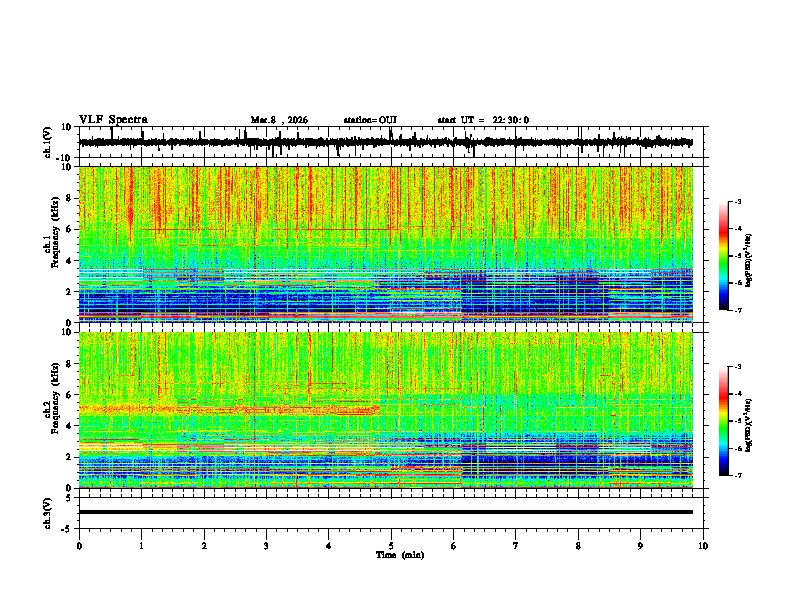Click the ch.1 colorbar log(PSD) units label
This screenshot has width=792, height=612.
[749, 261]
